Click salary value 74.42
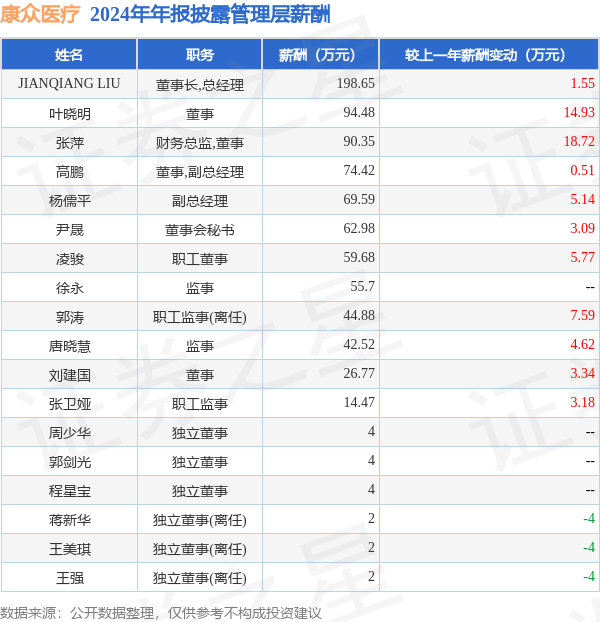This screenshot has height=622, width=600. click(x=359, y=170)
